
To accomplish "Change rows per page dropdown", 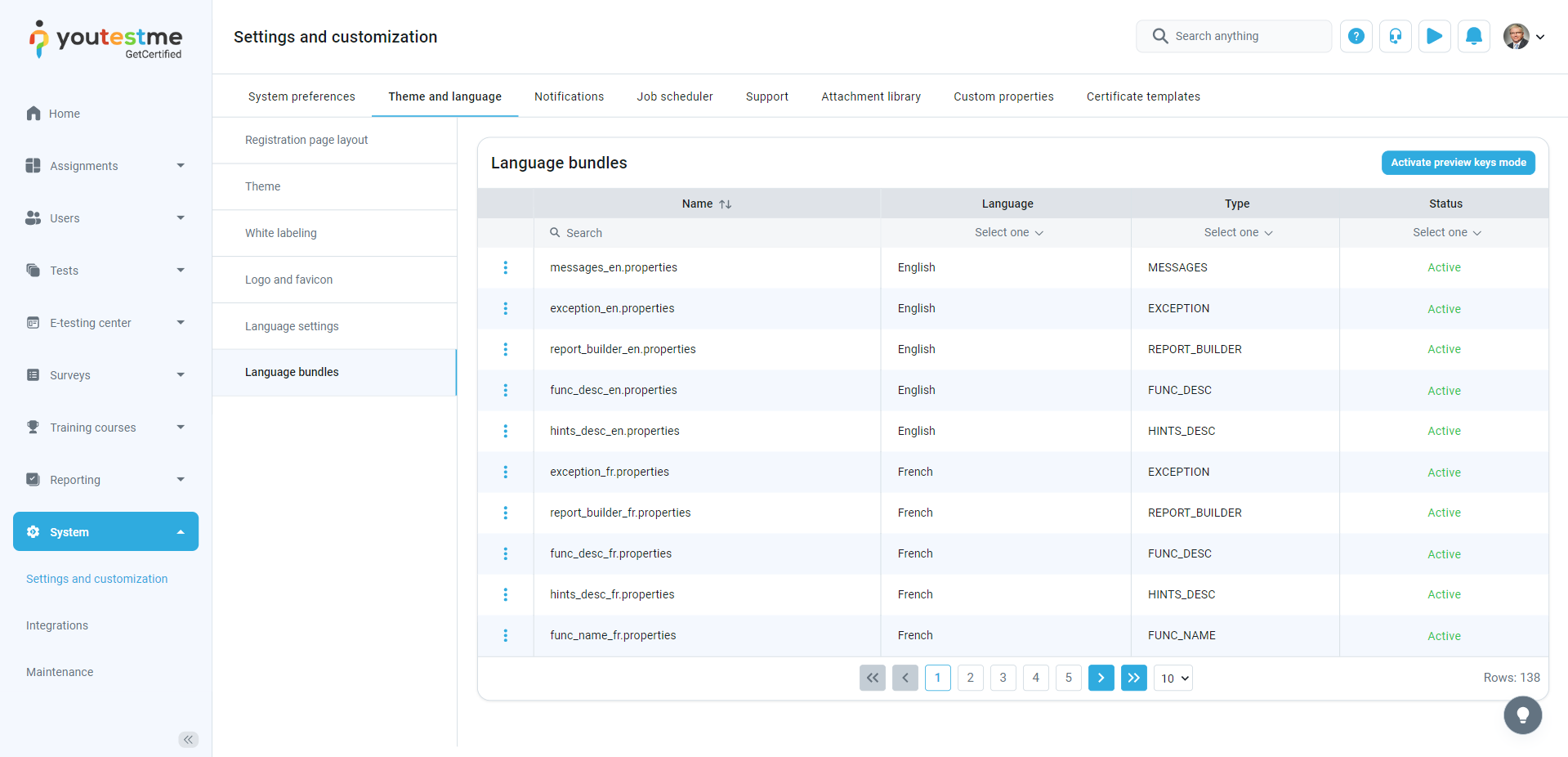I will coord(1173,679).
